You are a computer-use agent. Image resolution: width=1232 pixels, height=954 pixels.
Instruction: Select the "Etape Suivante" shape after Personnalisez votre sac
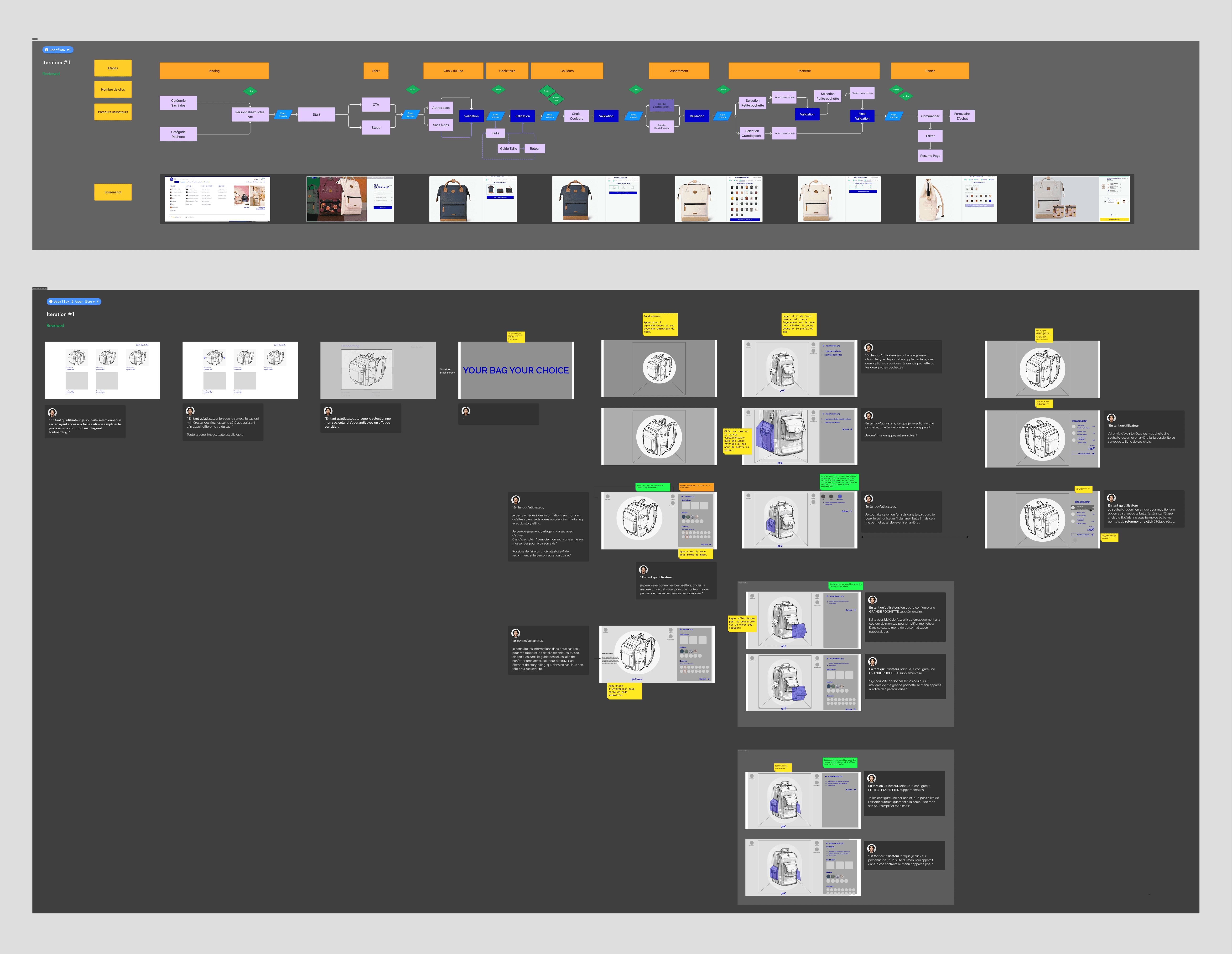283,114
